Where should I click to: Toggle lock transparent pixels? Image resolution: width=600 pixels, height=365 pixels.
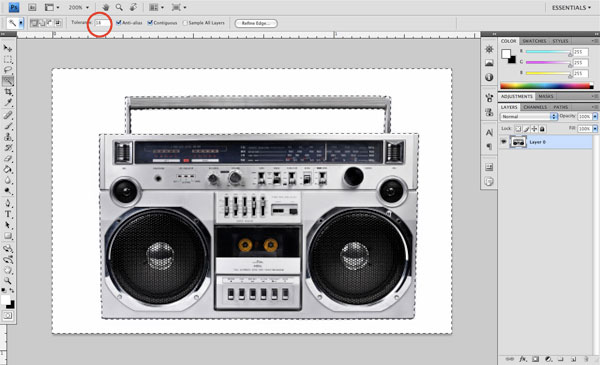coord(518,129)
